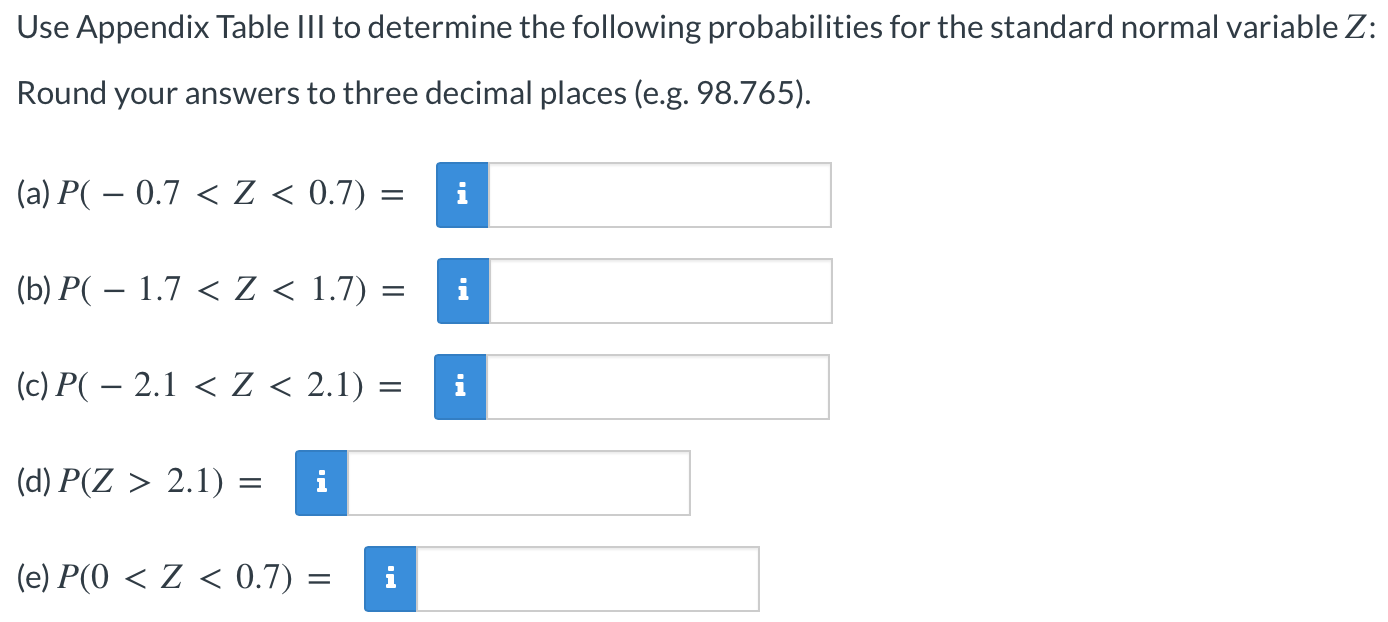Click the info icon for part (a)
Screen dimensions: 1388x622
coord(461,195)
